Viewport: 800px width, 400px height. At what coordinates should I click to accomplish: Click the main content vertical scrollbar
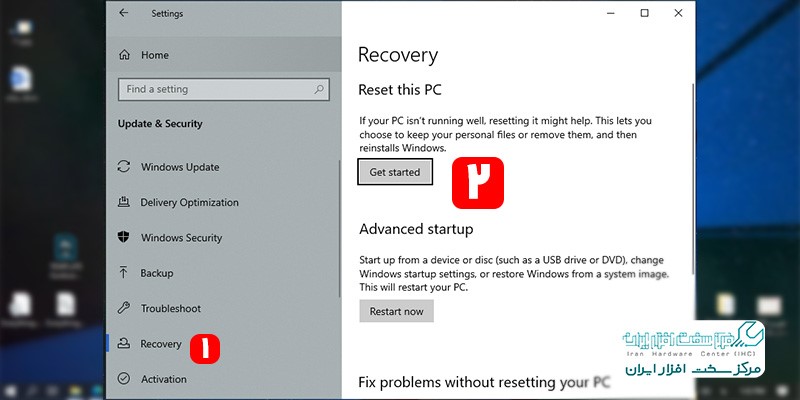[692, 179]
